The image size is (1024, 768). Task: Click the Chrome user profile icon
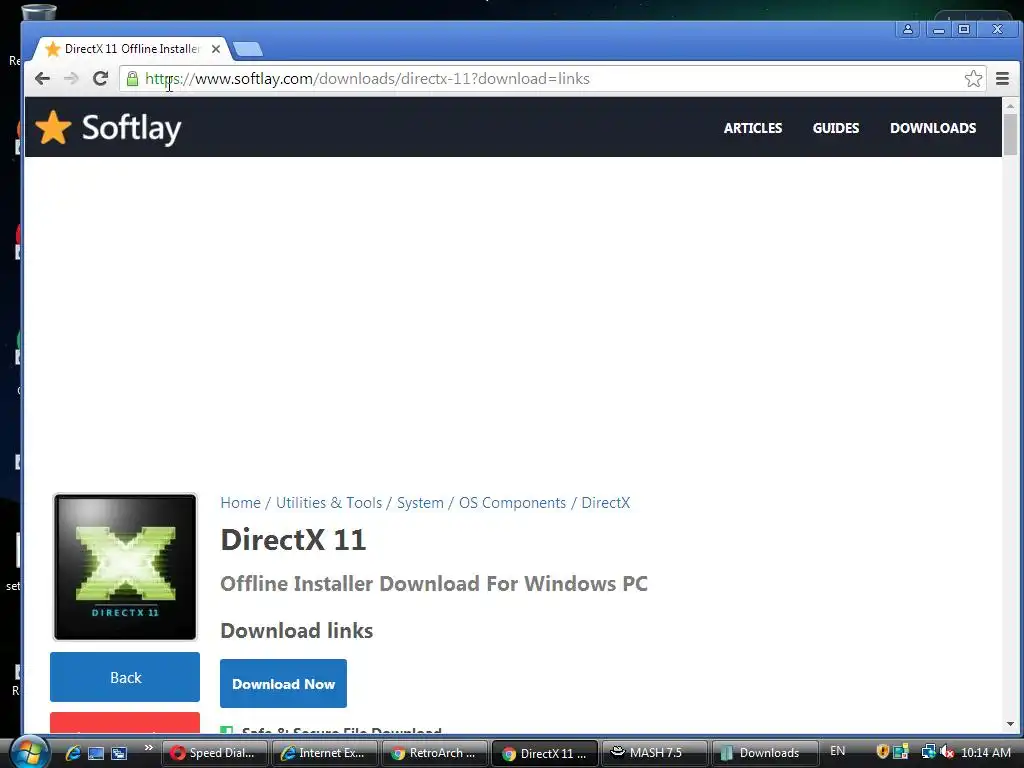[x=908, y=29]
